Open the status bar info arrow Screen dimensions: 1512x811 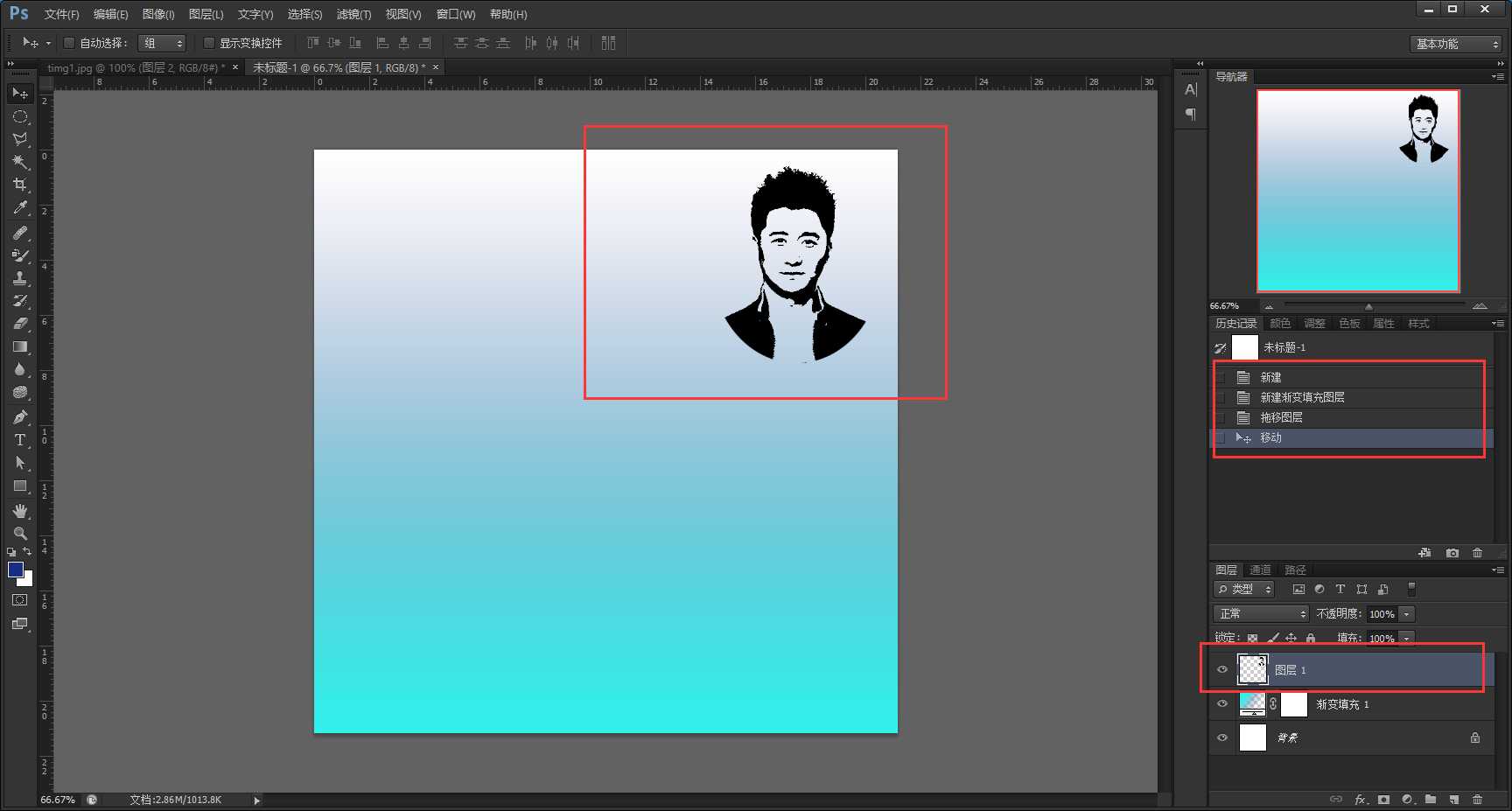[x=256, y=800]
